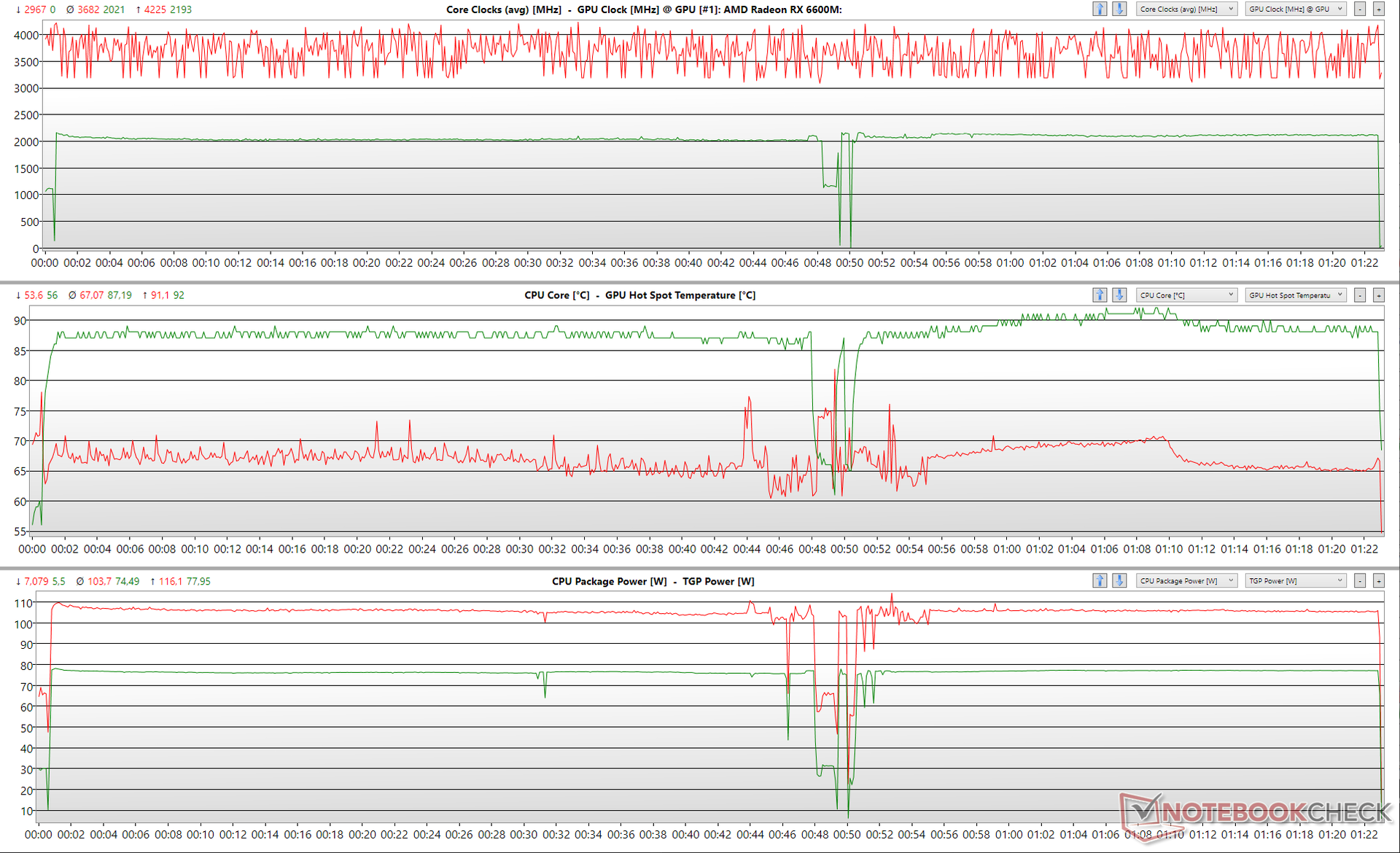Click the Core Clocks graph title text

[644, 9]
